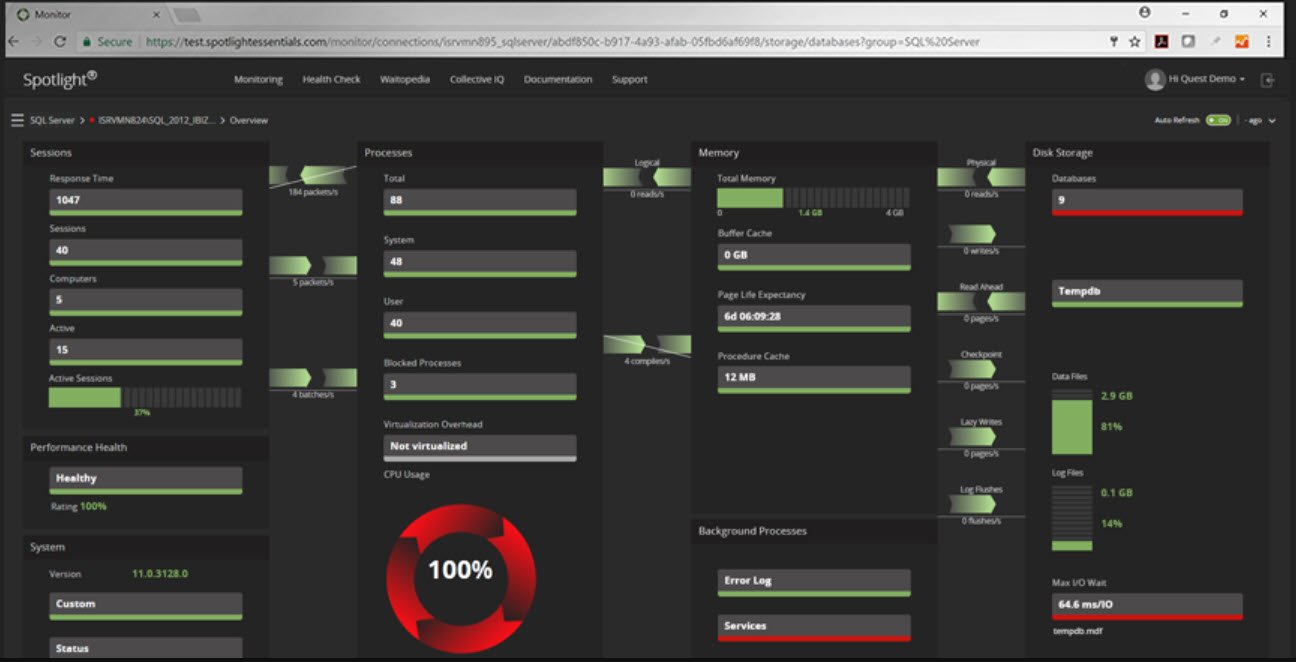
Task: Click the saved-password key icon in address bar
Action: click(x=1114, y=42)
